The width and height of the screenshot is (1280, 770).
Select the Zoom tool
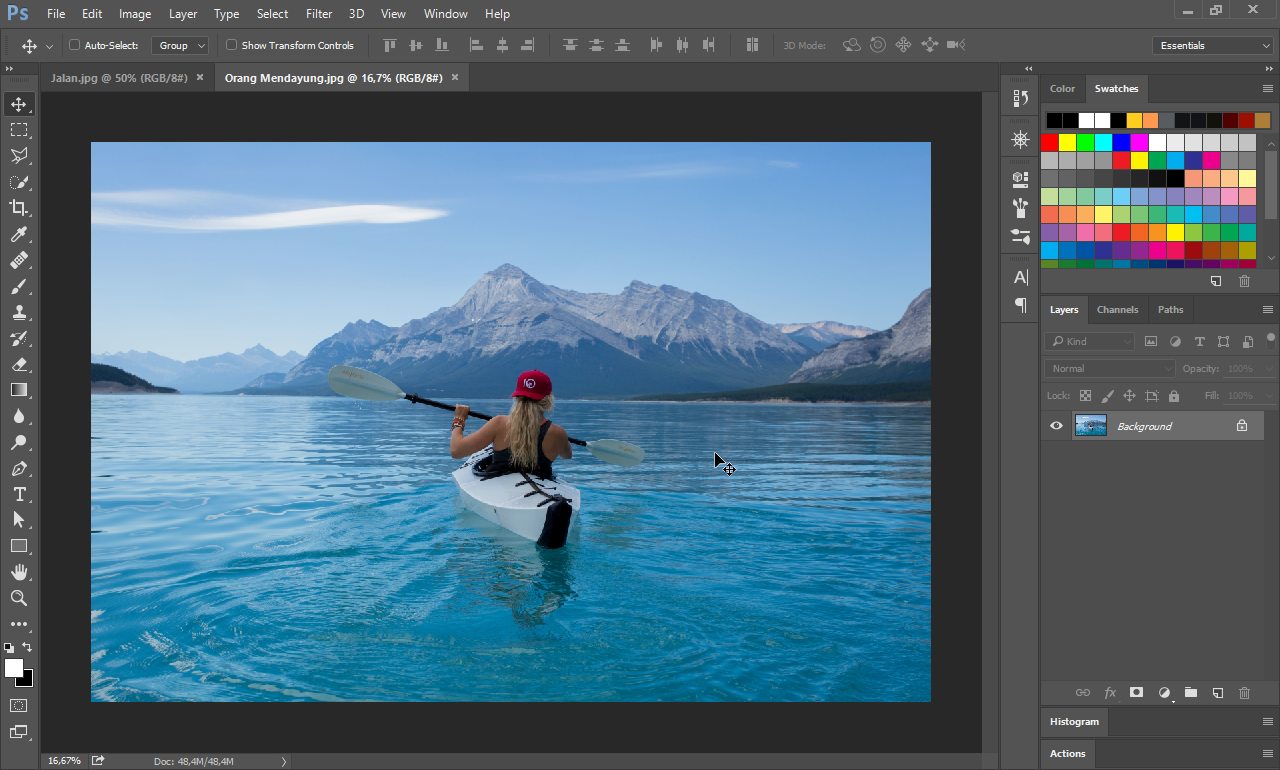(19, 598)
